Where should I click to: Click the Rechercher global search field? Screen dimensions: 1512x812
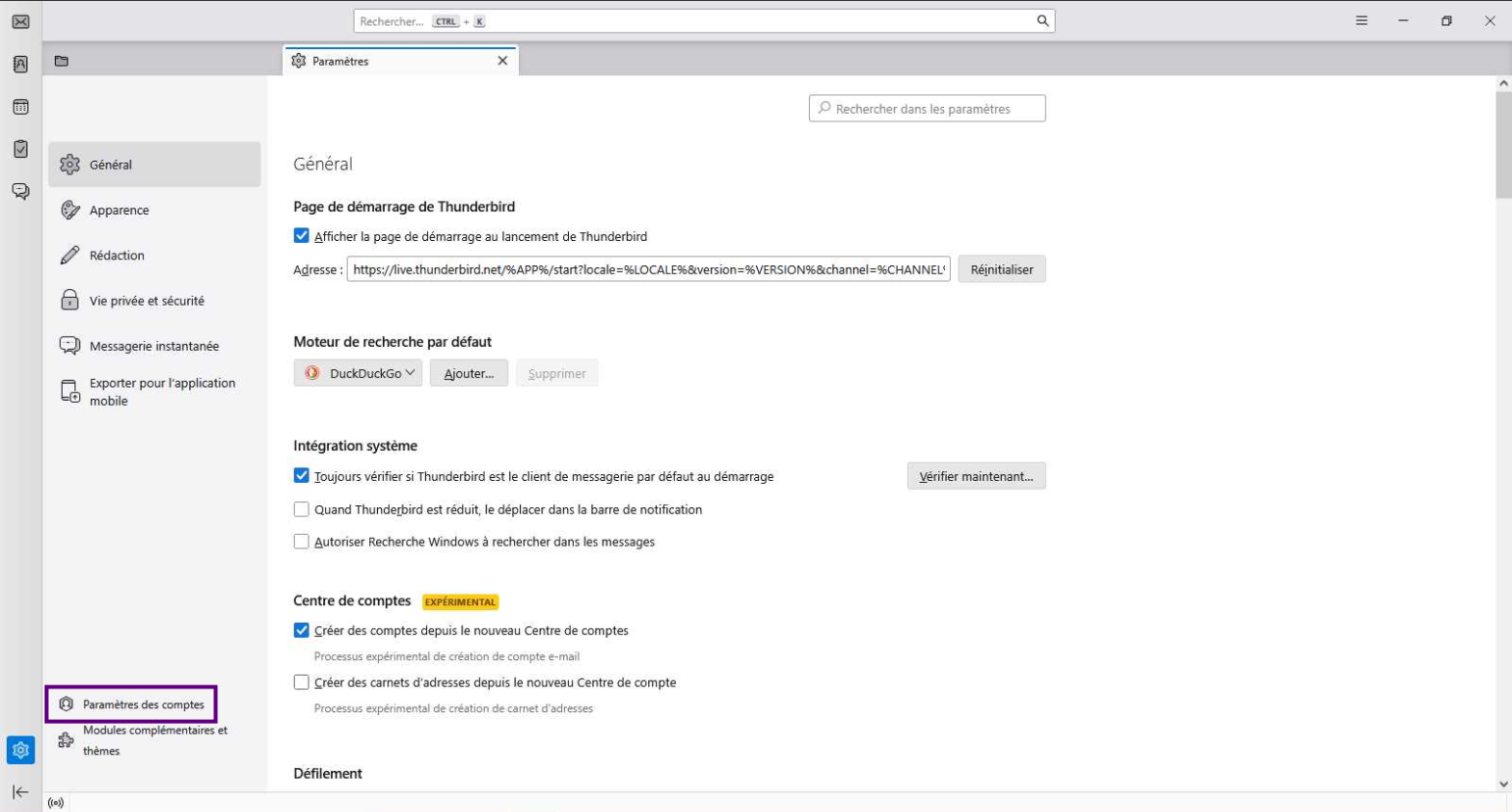coord(704,21)
